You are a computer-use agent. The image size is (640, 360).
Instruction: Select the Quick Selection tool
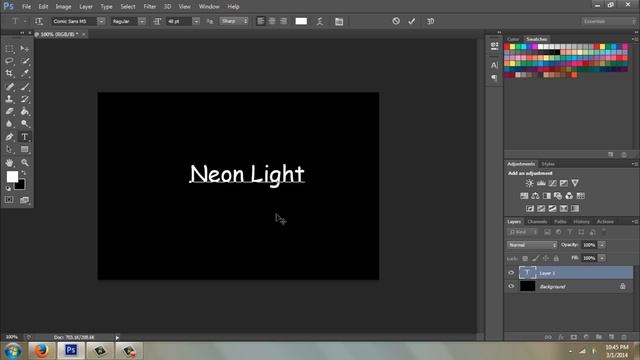click(24, 61)
